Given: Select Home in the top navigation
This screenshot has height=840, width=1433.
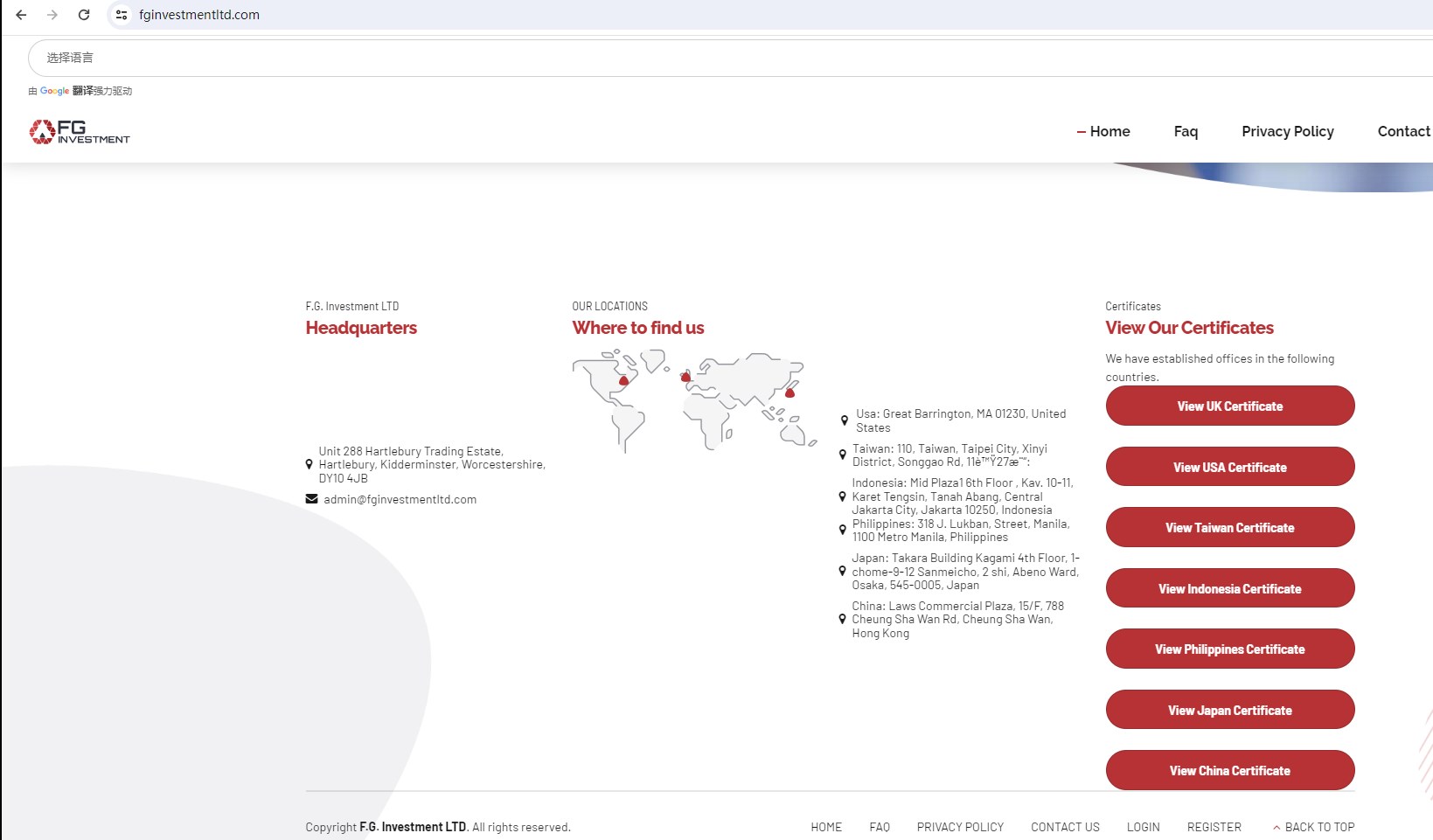Looking at the screenshot, I should (1109, 132).
